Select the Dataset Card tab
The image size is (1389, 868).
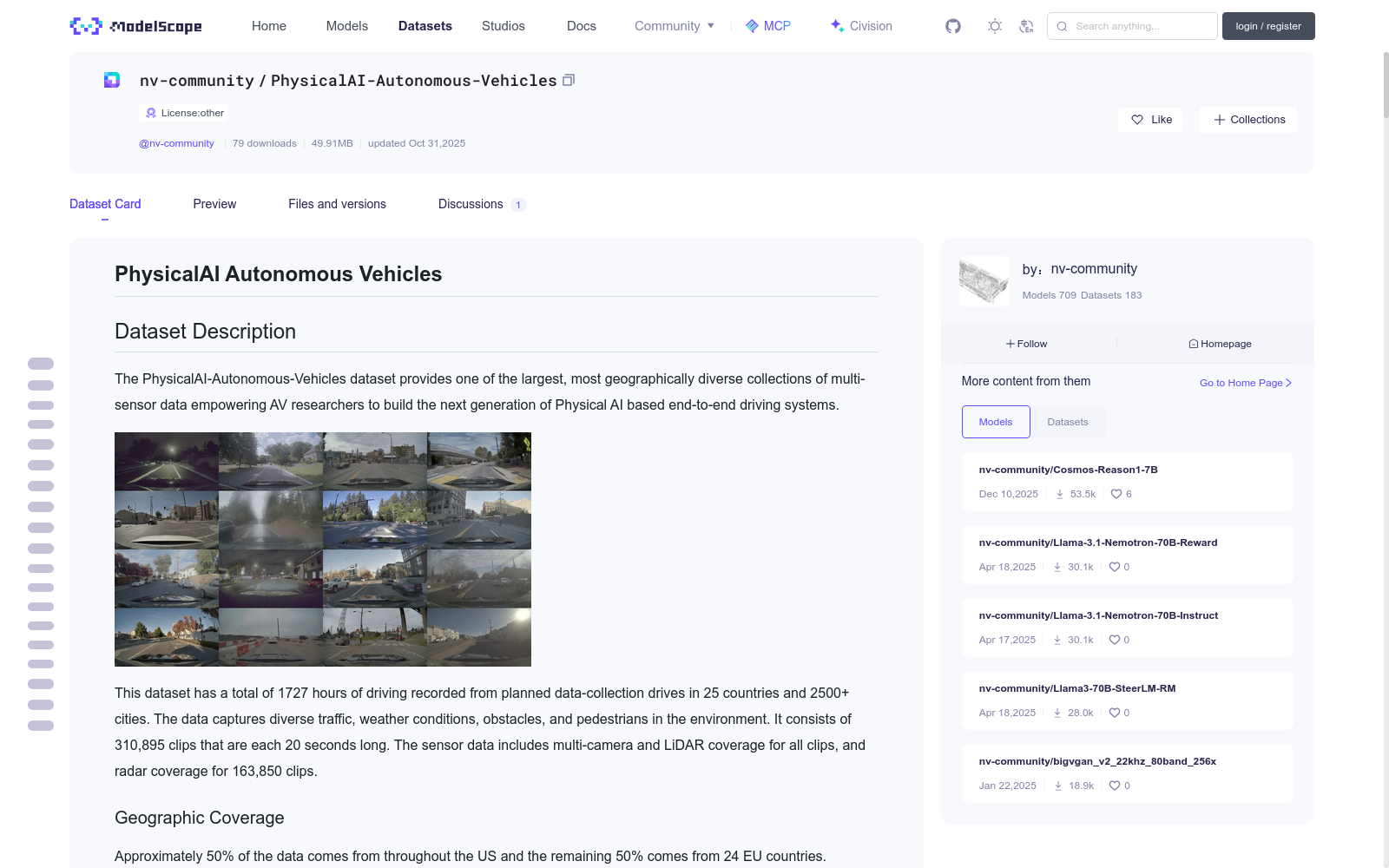(105, 204)
